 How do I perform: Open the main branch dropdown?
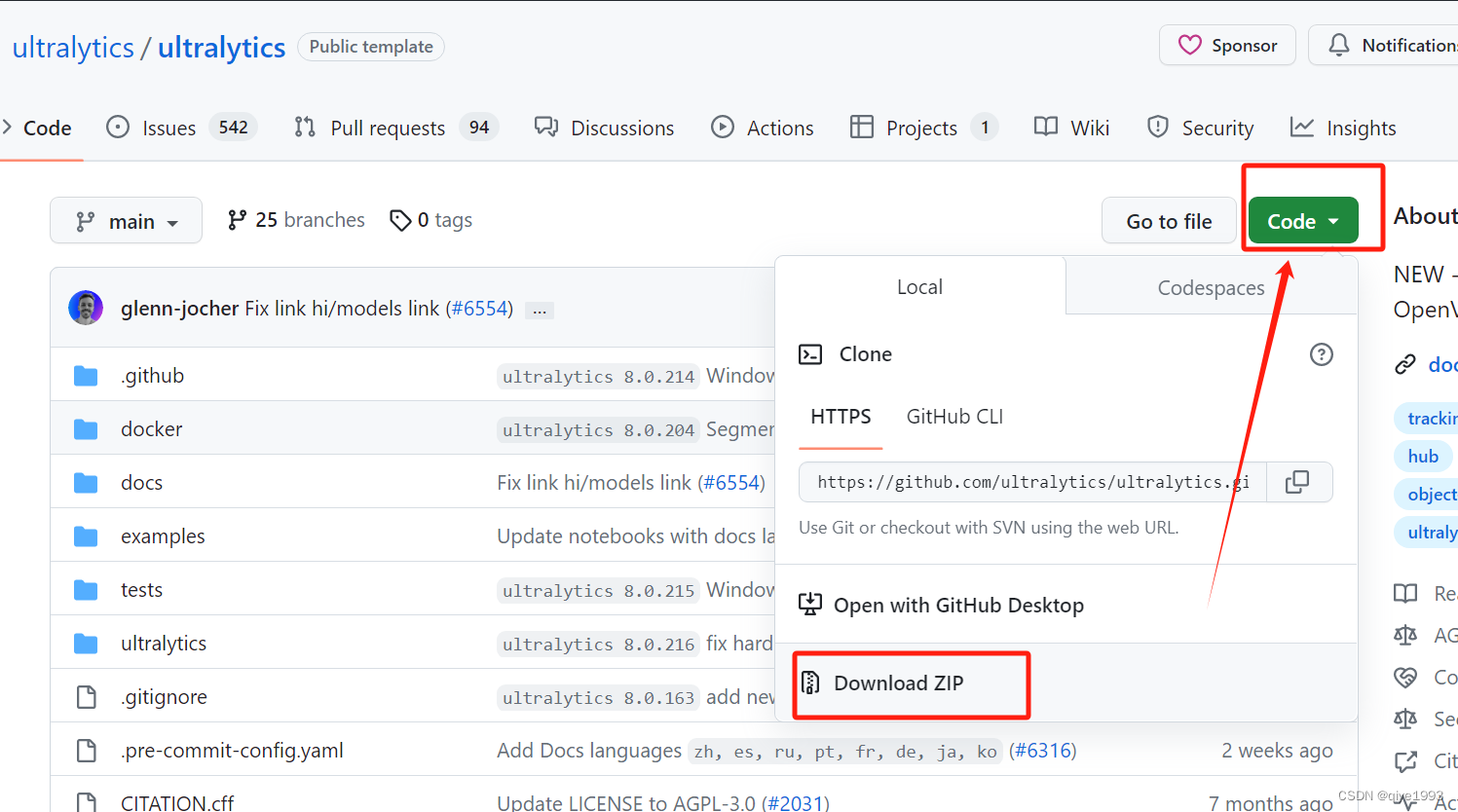pos(127,220)
